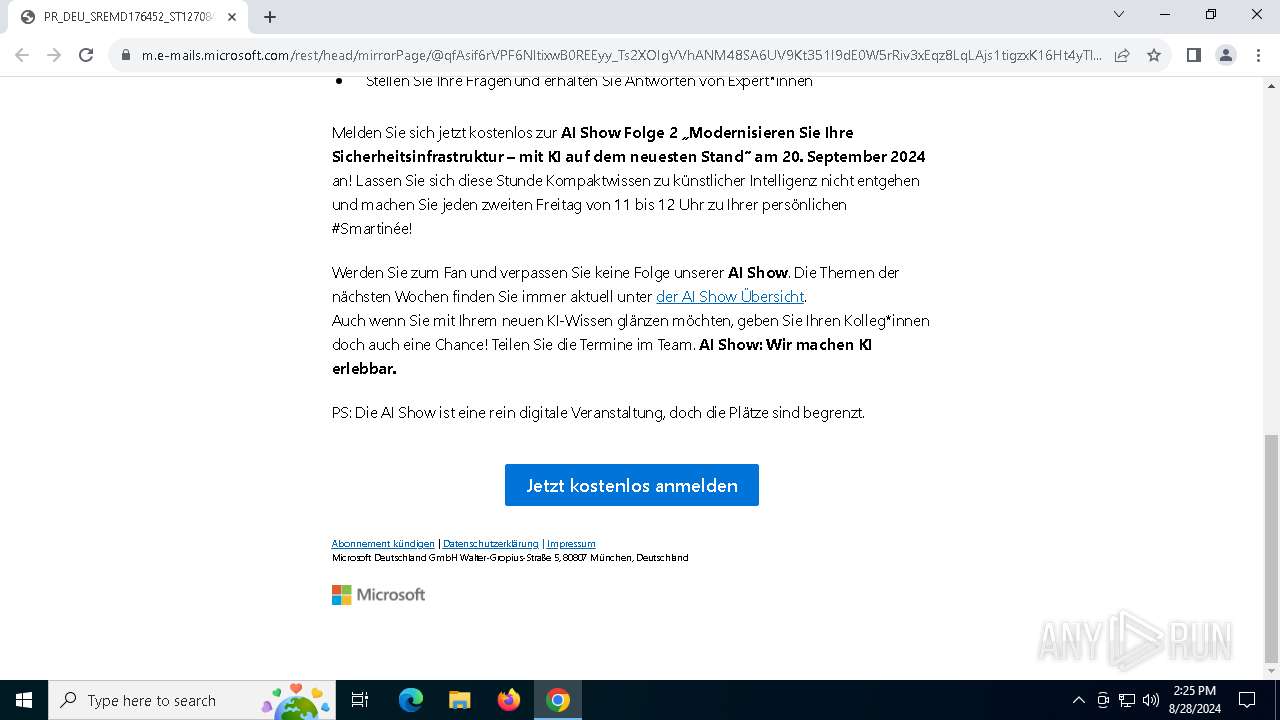Click the address bar URL field
This screenshot has height=720, width=1280.
point(621,56)
